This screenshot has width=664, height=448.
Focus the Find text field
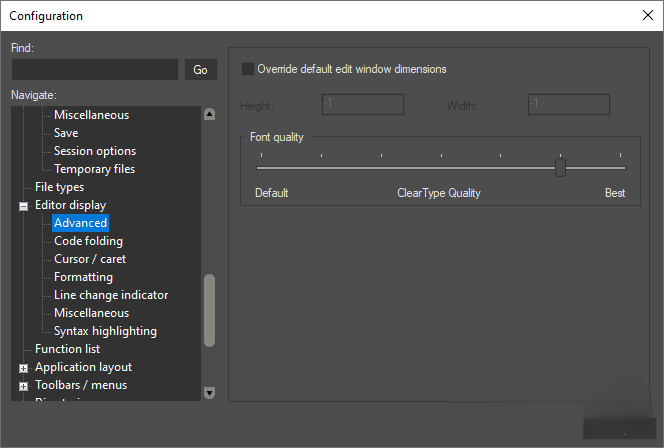point(95,69)
